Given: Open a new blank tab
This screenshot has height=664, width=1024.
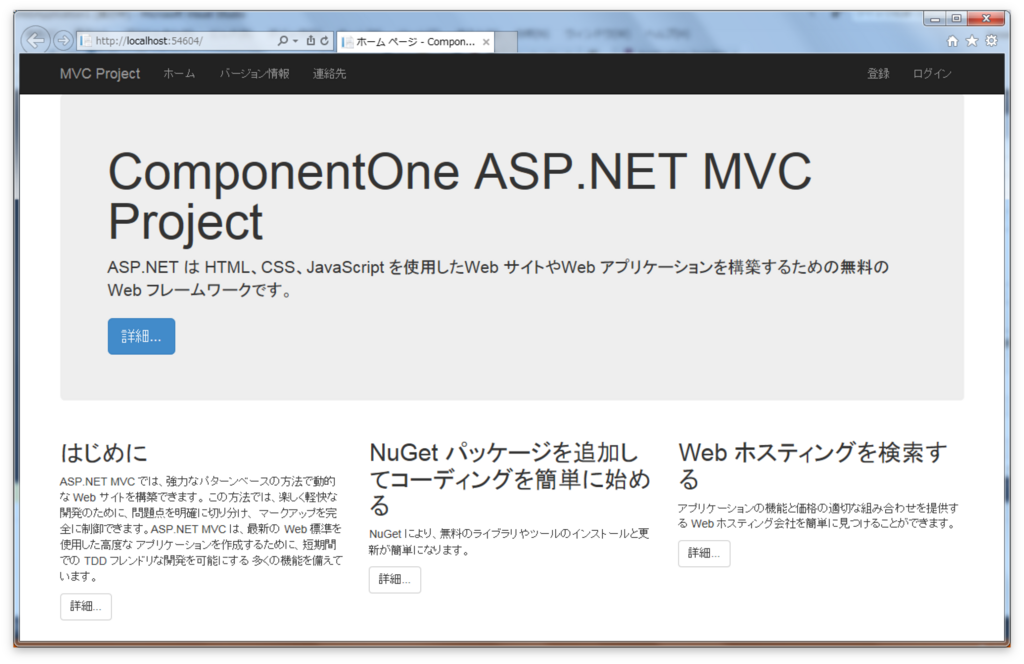Looking at the screenshot, I should (x=506, y=42).
